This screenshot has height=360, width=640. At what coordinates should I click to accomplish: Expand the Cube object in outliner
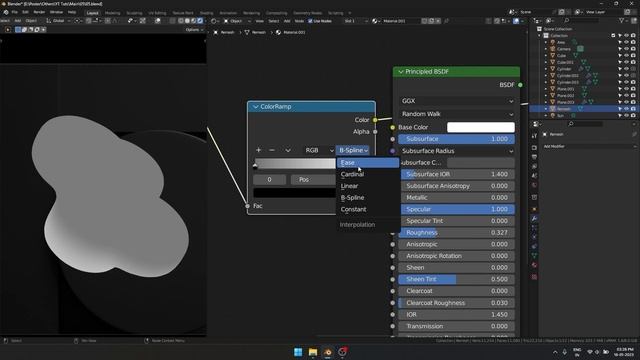[546, 56]
